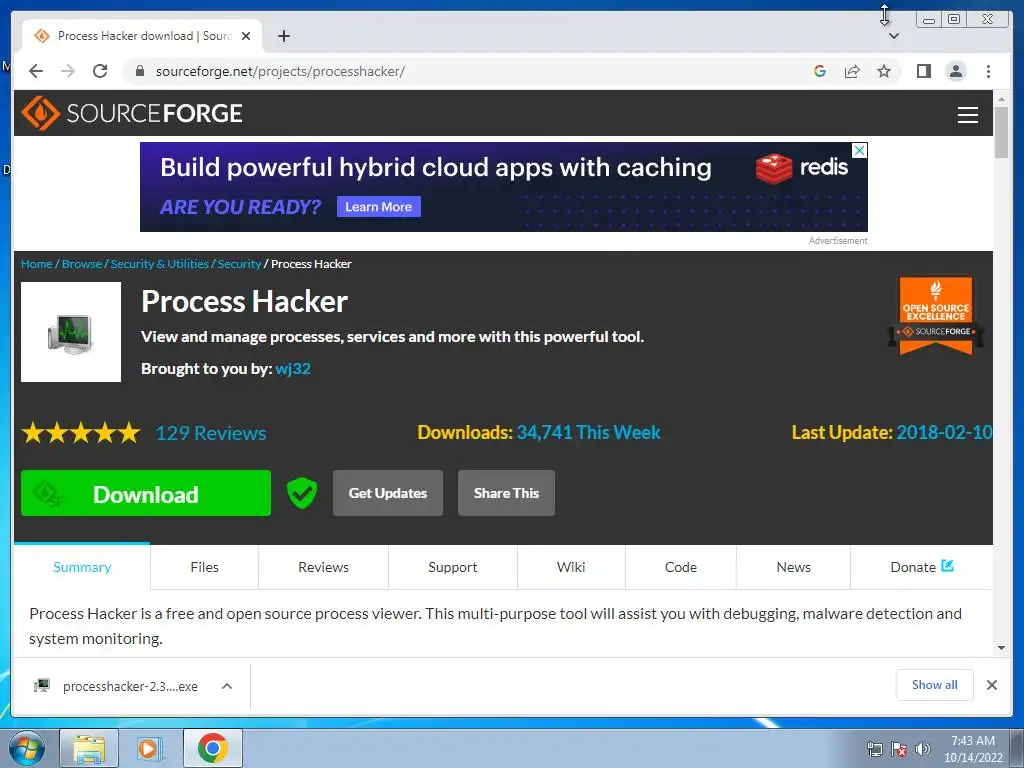Image resolution: width=1024 pixels, height=768 pixels.
Task: Click the 2018-02-10 last update date
Action: (944, 432)
